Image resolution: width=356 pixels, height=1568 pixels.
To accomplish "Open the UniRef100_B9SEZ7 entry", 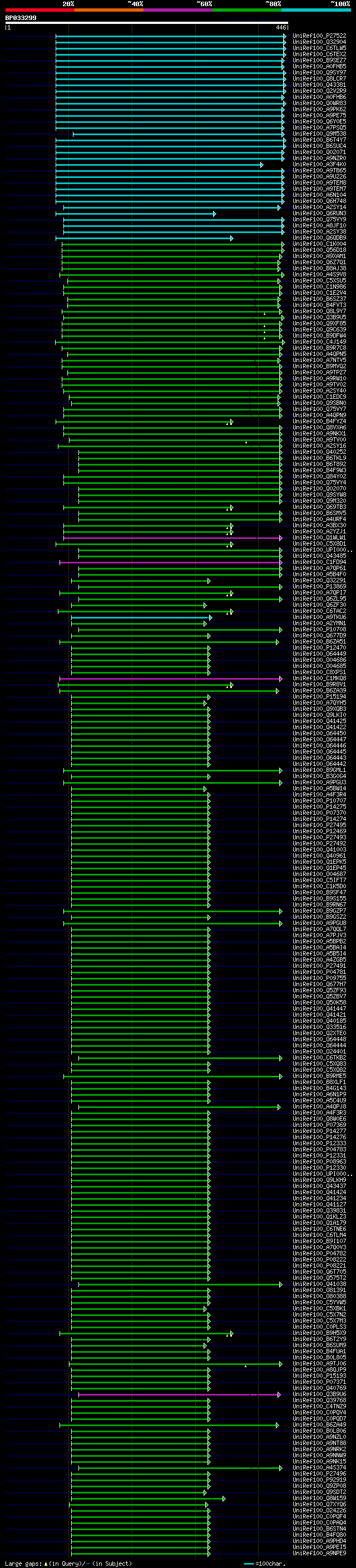I will (319, 60).
